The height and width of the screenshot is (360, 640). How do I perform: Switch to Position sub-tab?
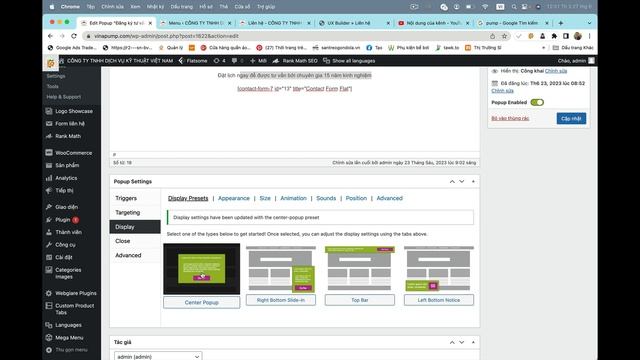coord(356,198)
